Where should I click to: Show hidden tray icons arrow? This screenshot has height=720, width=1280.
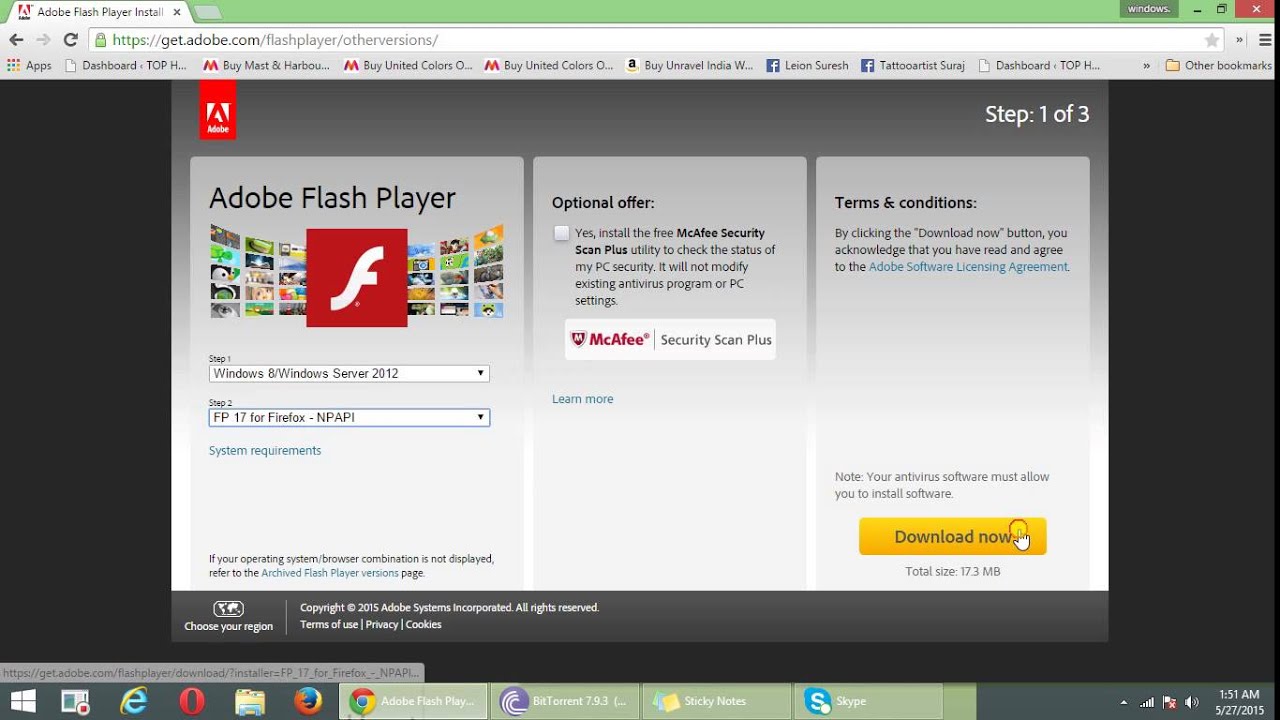(1124, 702)
